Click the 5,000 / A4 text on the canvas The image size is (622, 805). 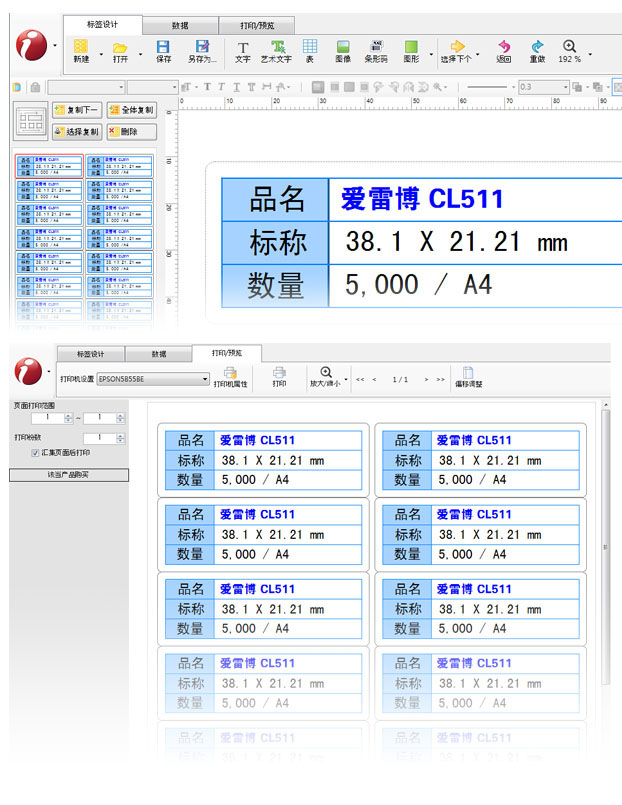point(418,285)
